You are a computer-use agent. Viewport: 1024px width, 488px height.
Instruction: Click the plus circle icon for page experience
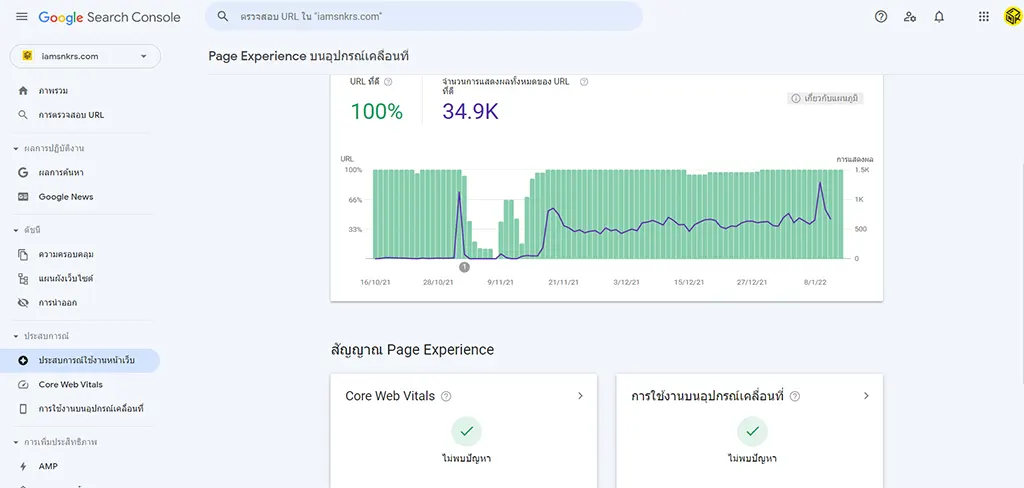[x=24, y=360]
